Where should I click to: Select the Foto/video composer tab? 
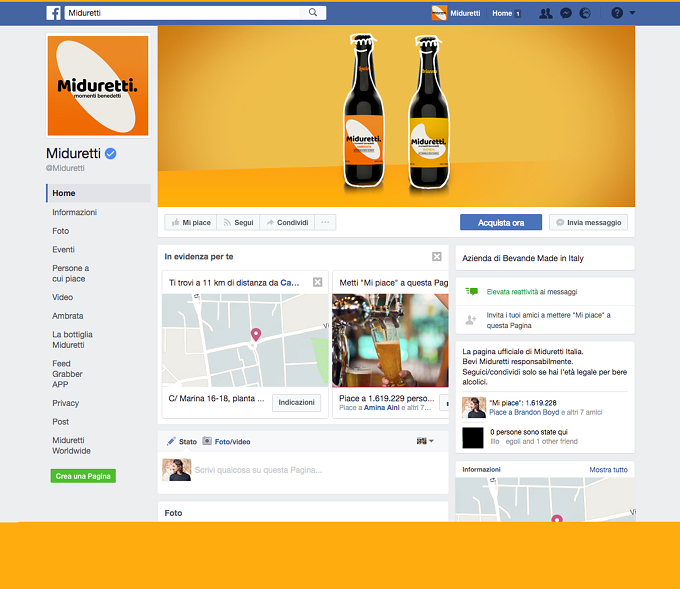[232, 442]
